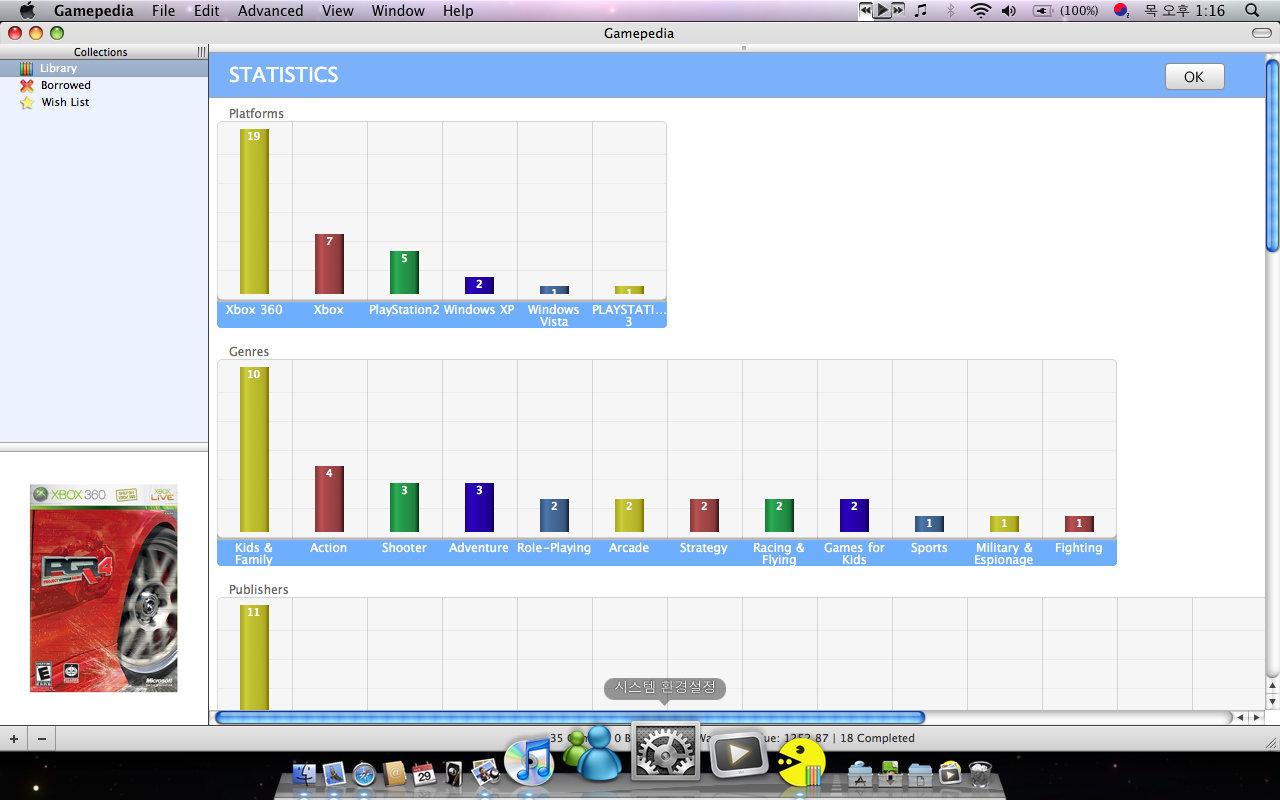Open the Edit menu
The width and height of the screenshot is (1280, 800).
[x=207, y=11]
